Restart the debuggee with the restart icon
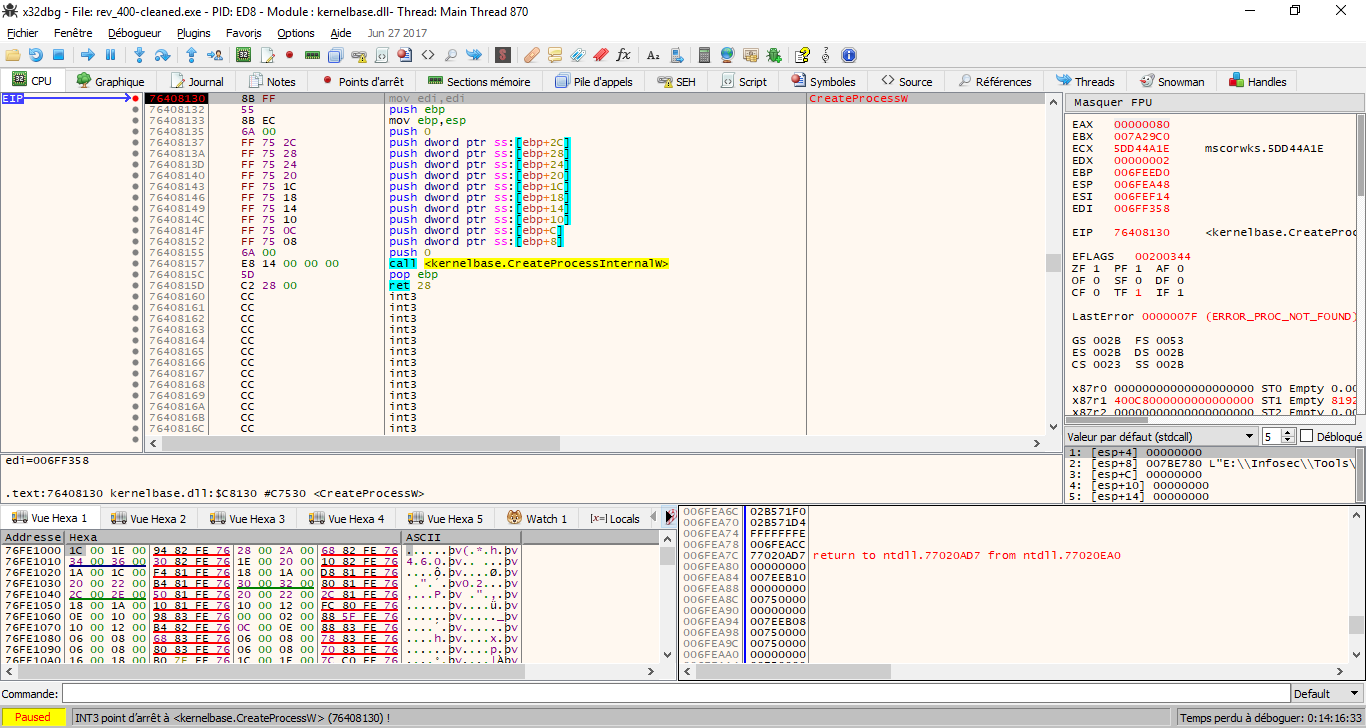The width and height of the screenshot is (1366, 728). (x=35, y=55)
